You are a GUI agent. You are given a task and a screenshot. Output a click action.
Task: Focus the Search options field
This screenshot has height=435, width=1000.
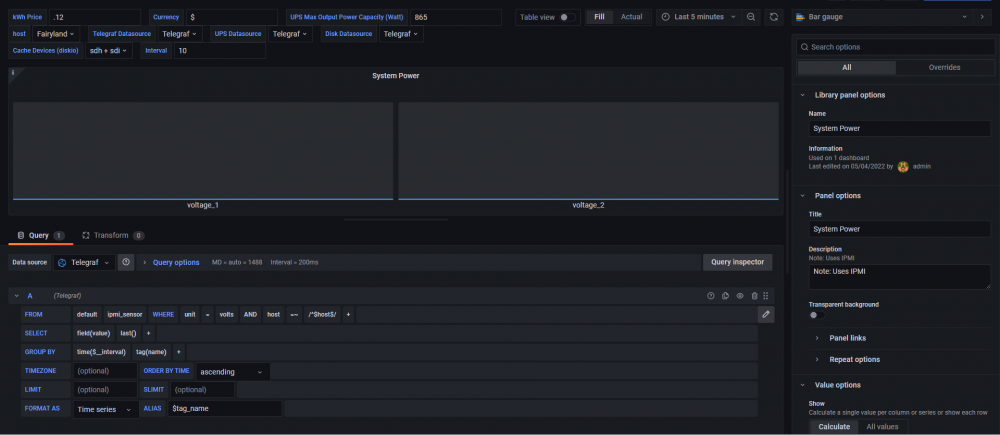[x=895, y=47]
